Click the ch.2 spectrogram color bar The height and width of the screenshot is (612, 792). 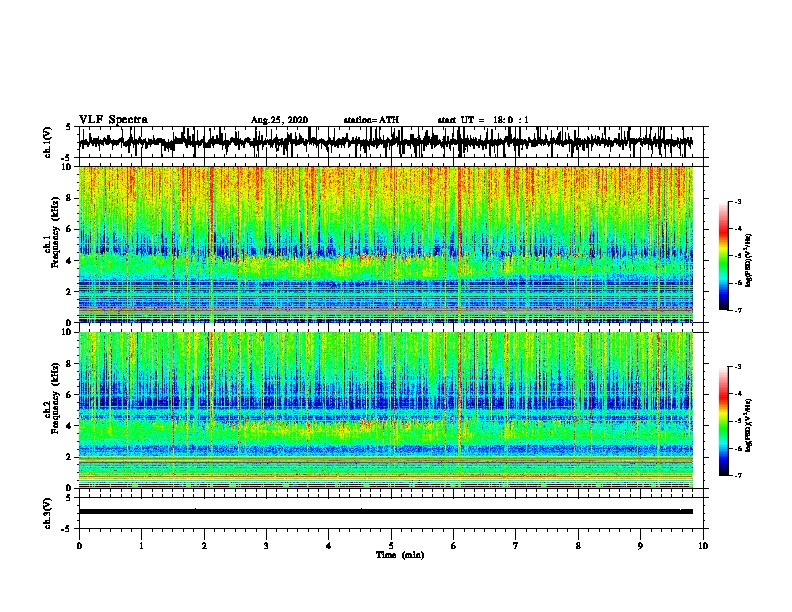(x=723, y=421)
